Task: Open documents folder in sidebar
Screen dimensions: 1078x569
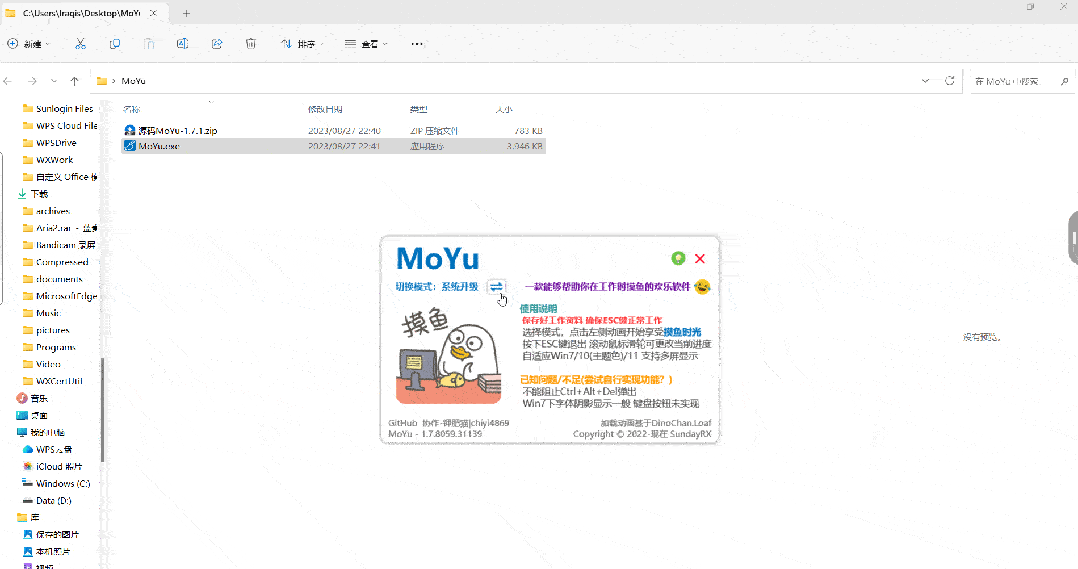Action: pyautogui.click(x=53, y=279)
